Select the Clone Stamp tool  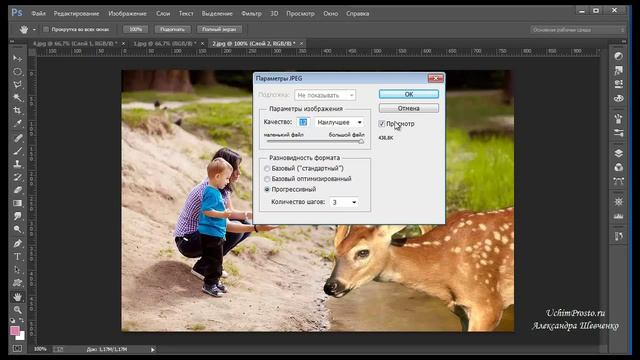pyautogui.click(x=17, y=164)
